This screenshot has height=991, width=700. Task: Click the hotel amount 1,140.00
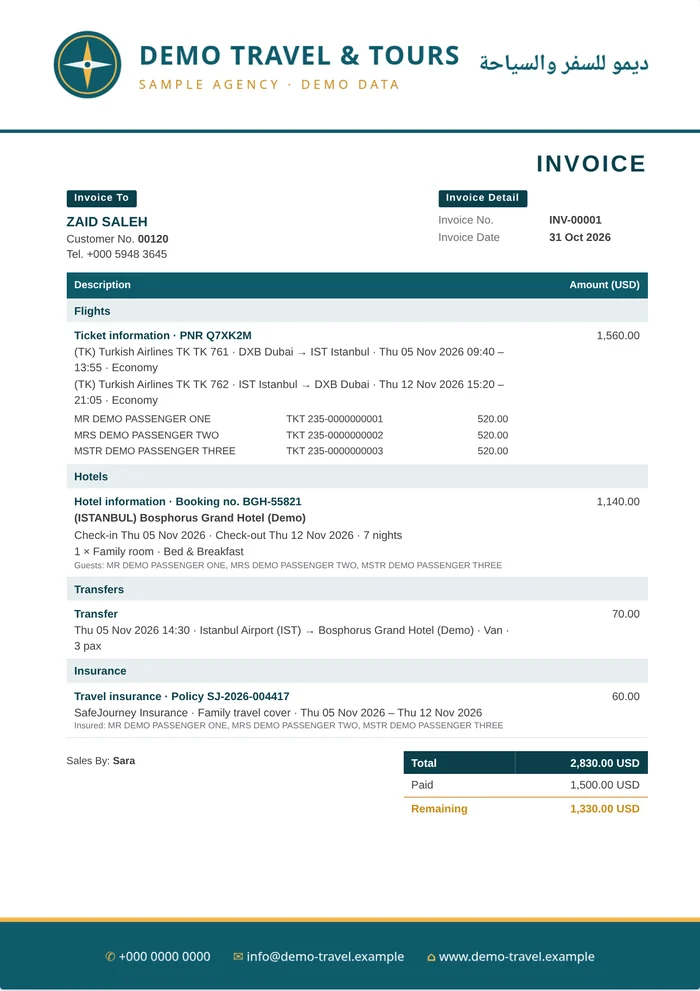[618, 502]
